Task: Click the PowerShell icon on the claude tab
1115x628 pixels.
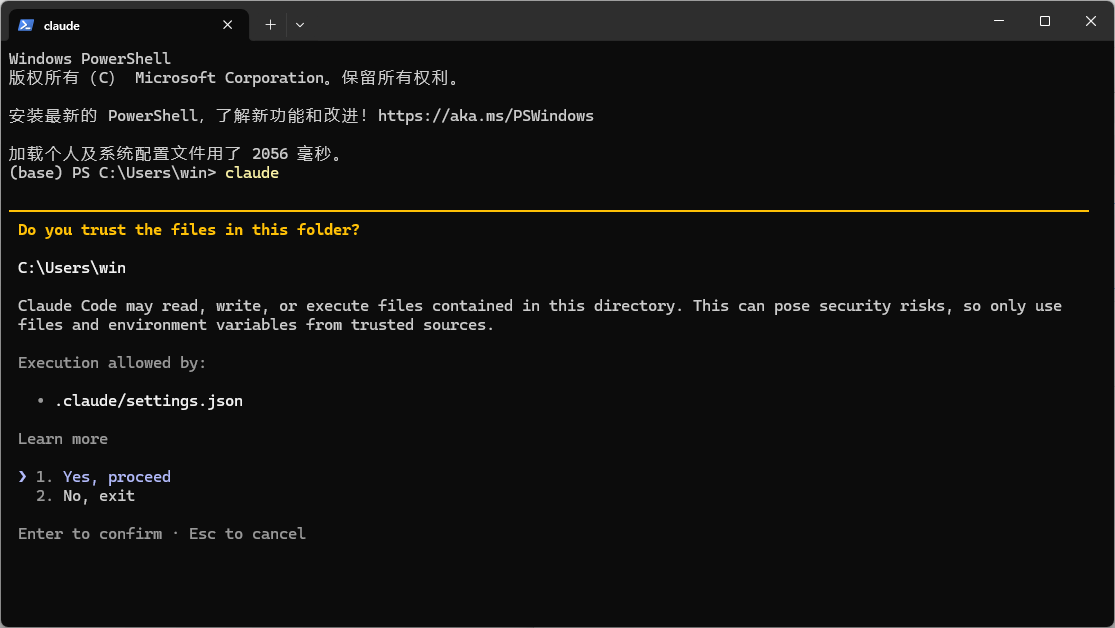Action: pyautogui.click(x=24, y=24)
